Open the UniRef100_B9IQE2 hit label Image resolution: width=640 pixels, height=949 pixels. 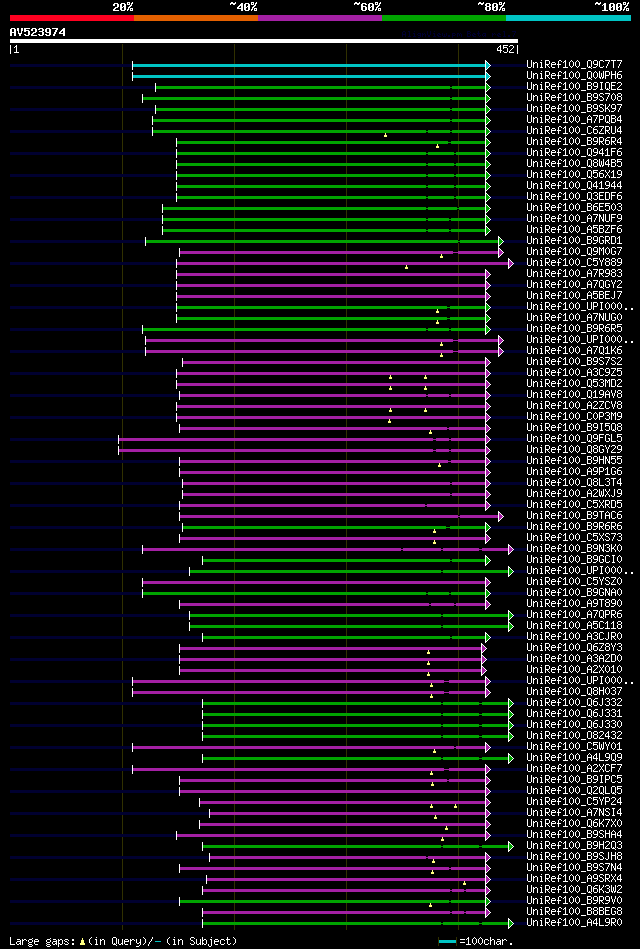point(574,87)
